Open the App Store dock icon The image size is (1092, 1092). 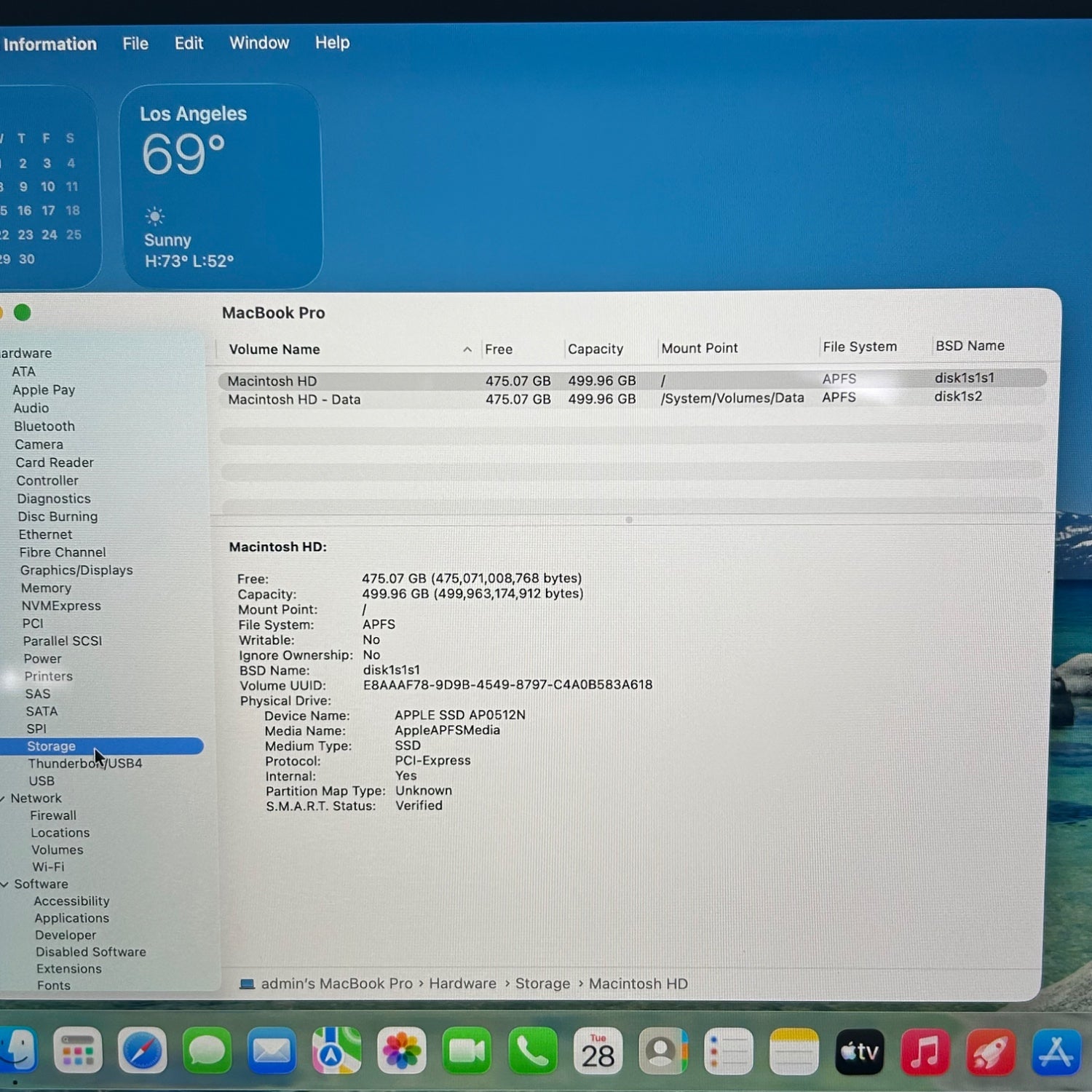click(x=1056, y=1052)
